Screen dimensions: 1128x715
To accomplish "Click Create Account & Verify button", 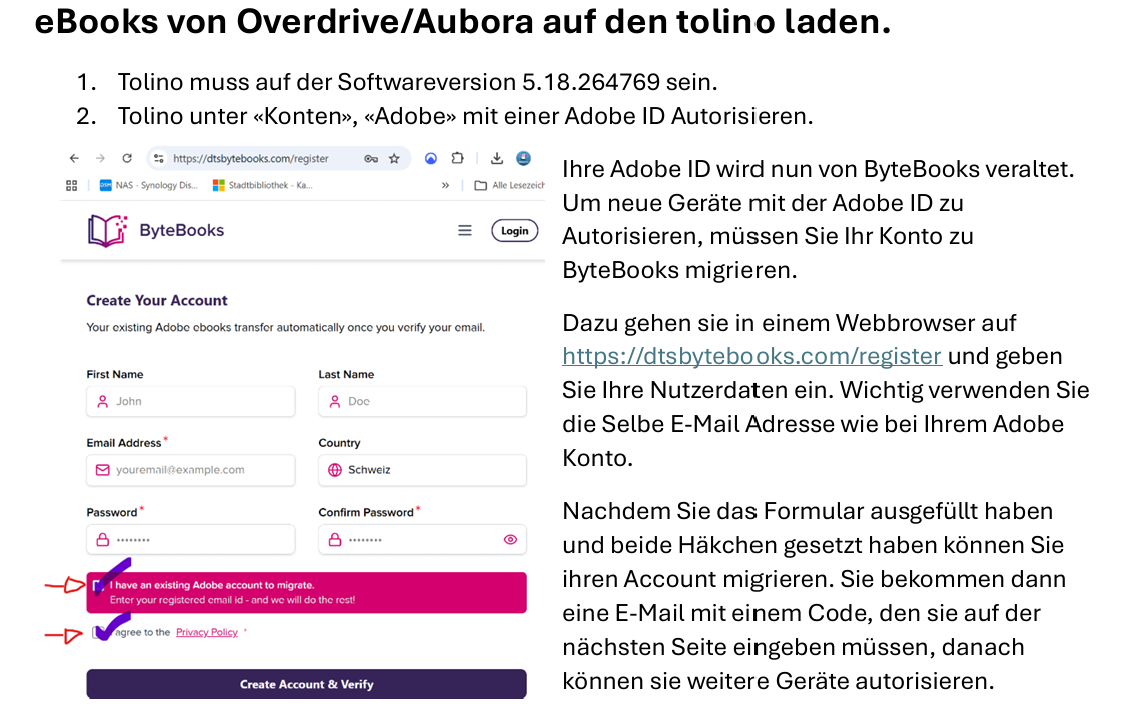I will 306,684.
